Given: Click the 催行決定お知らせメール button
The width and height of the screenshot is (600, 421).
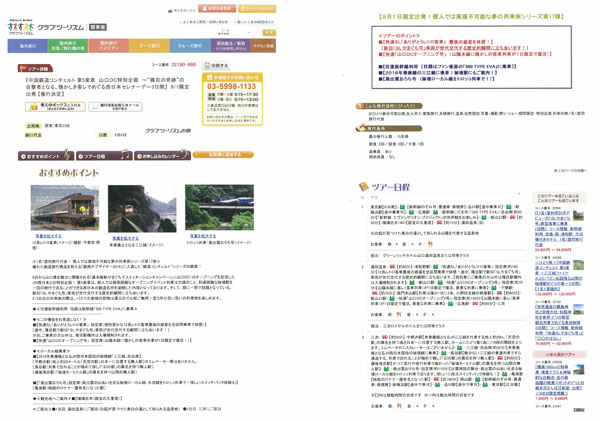Looking at the screenshot, I should pyautogui.click(x=116, y=107).
